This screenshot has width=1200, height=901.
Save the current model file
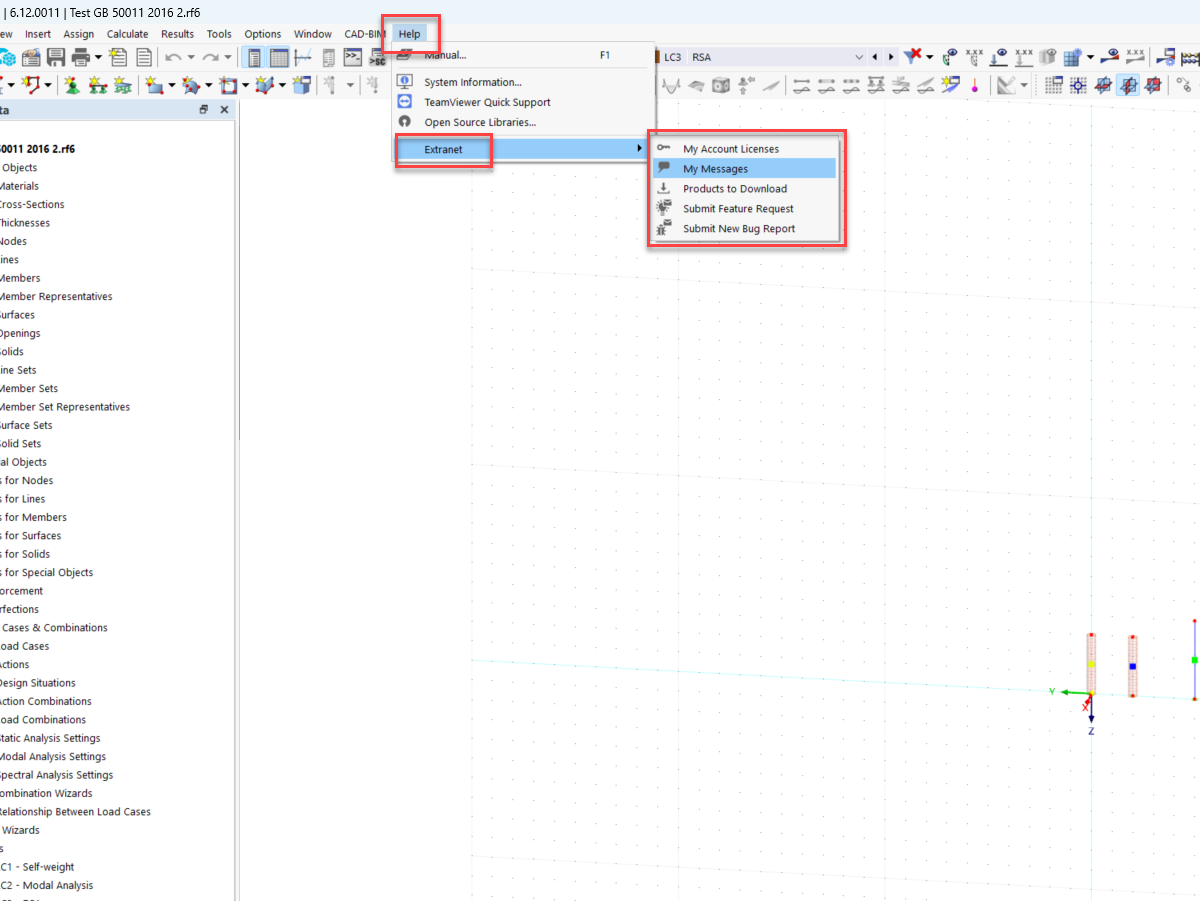point(56,57)
